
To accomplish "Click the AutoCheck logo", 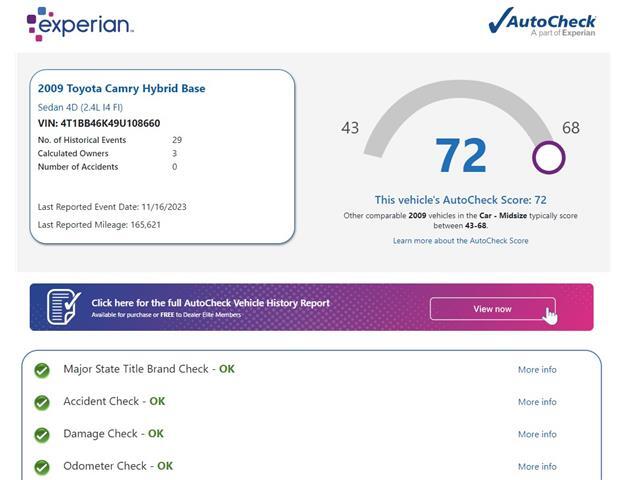I will (542, 22).
